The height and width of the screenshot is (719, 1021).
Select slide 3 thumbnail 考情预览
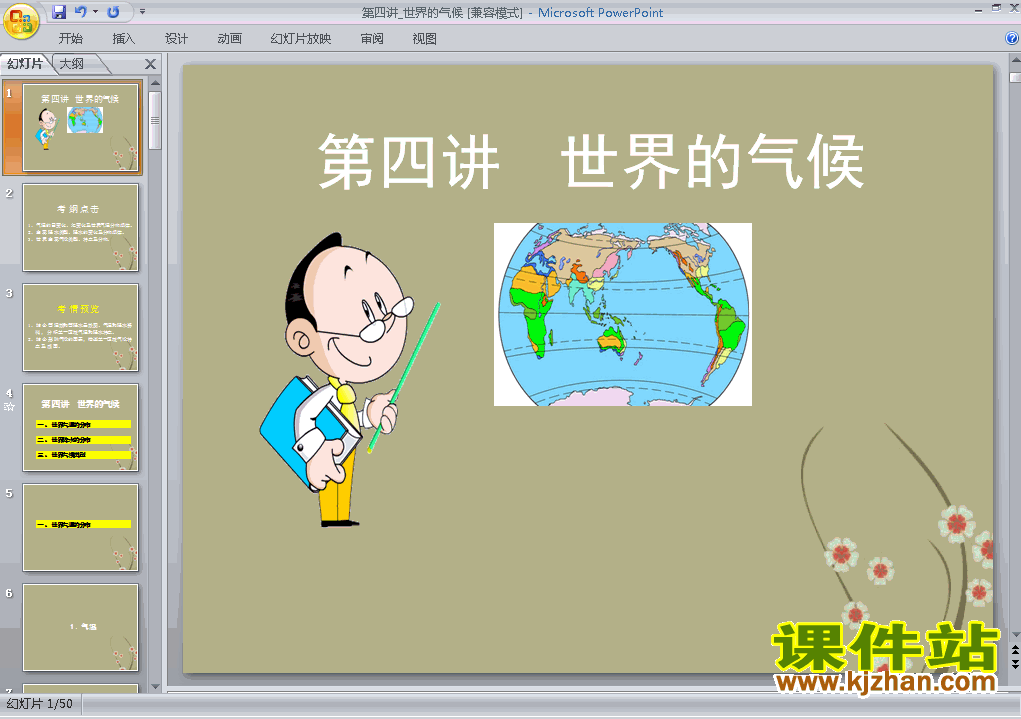pyautogui.click(x=81, y=328)
